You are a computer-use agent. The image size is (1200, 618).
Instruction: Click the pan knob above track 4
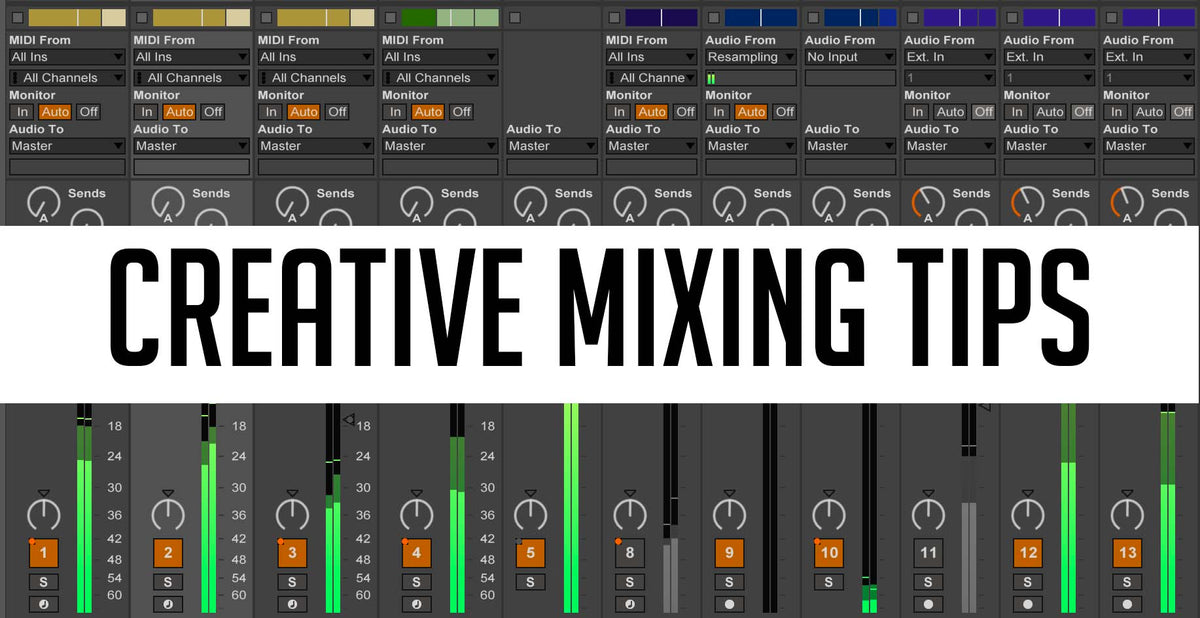[417, 514]
